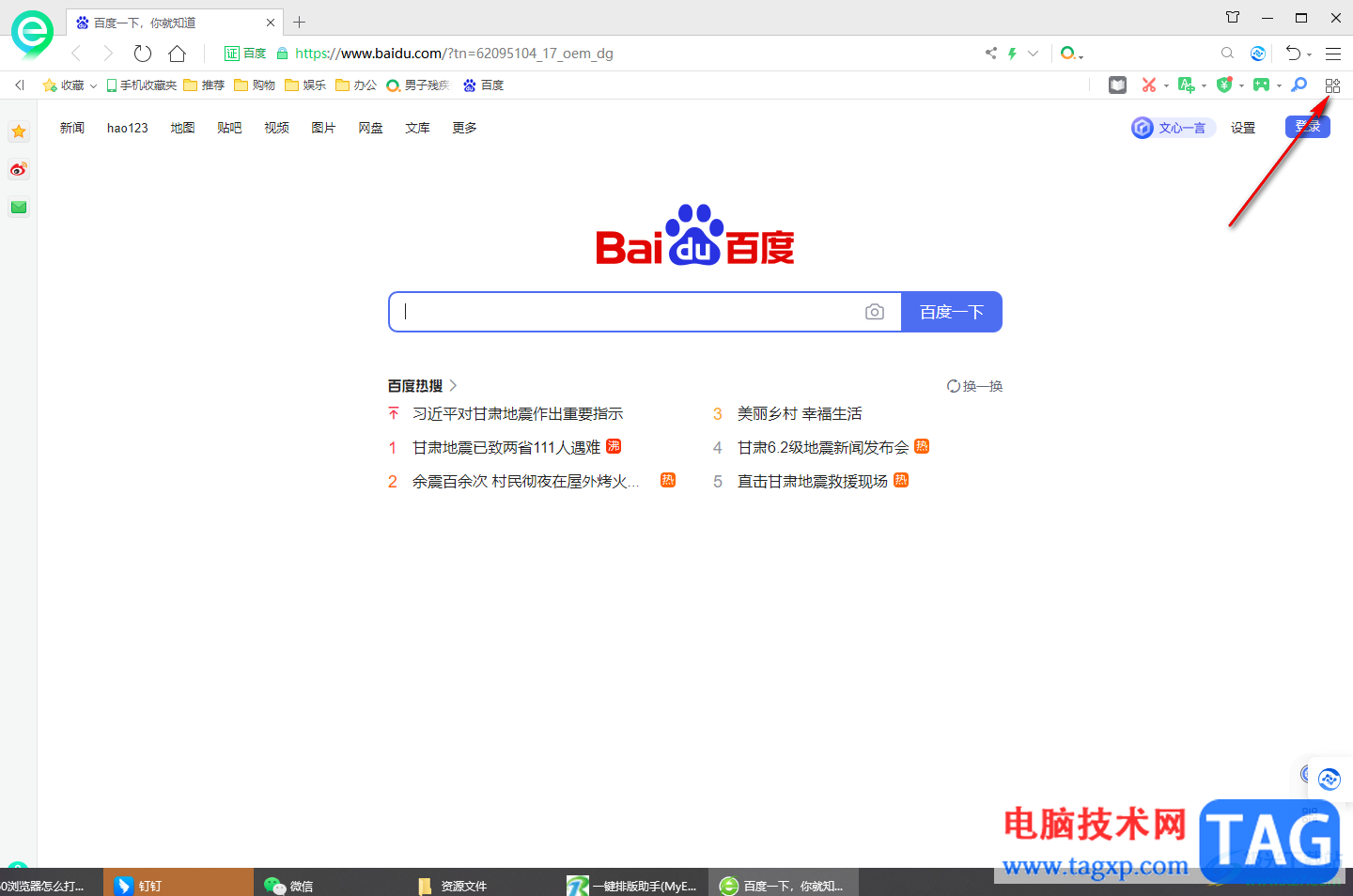Viewport: 1353px width, 896px height.
Task: Switch to the 新闻 category on Baidu
Action: click(x=71, y=128)
